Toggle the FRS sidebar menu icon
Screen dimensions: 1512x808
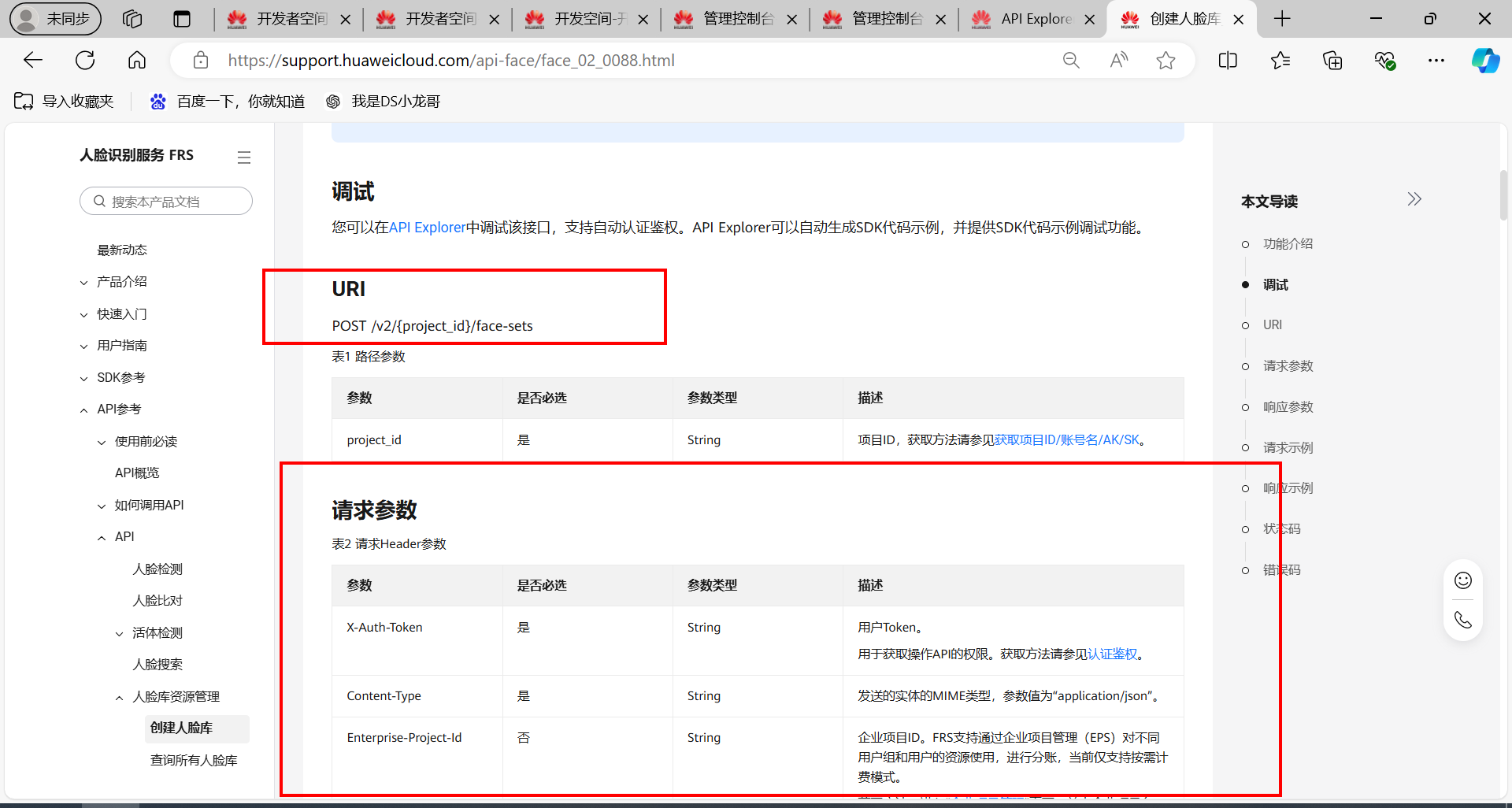pos(244,158)
